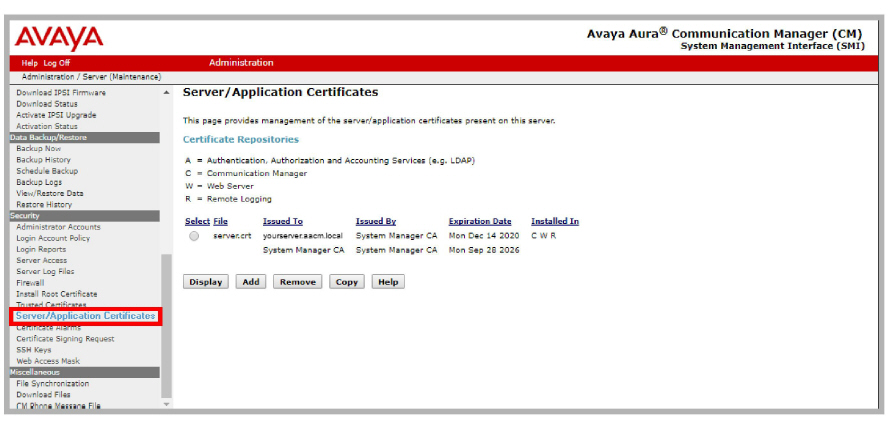Click the Help button below the table
Image resolution: width=888 pixels, height=431 pixels.
tap(388, 282)
